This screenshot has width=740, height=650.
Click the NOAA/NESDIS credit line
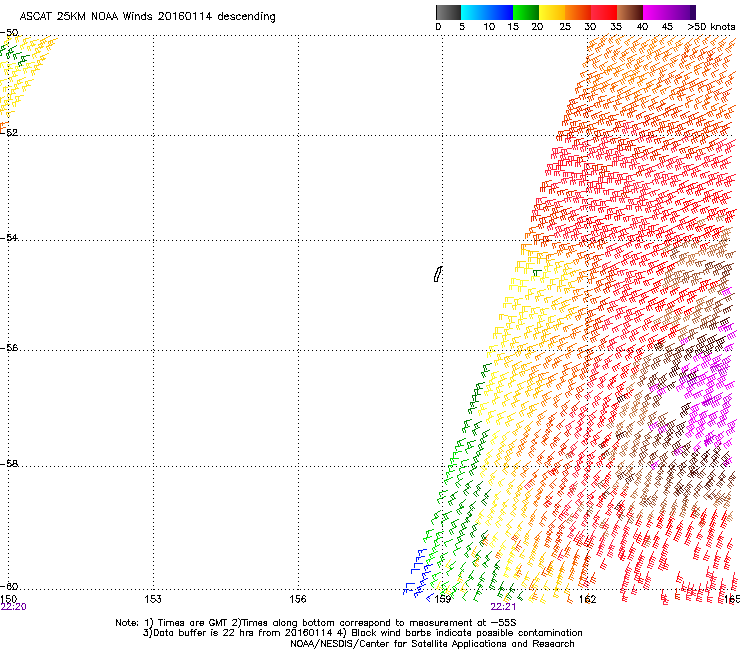432,644
